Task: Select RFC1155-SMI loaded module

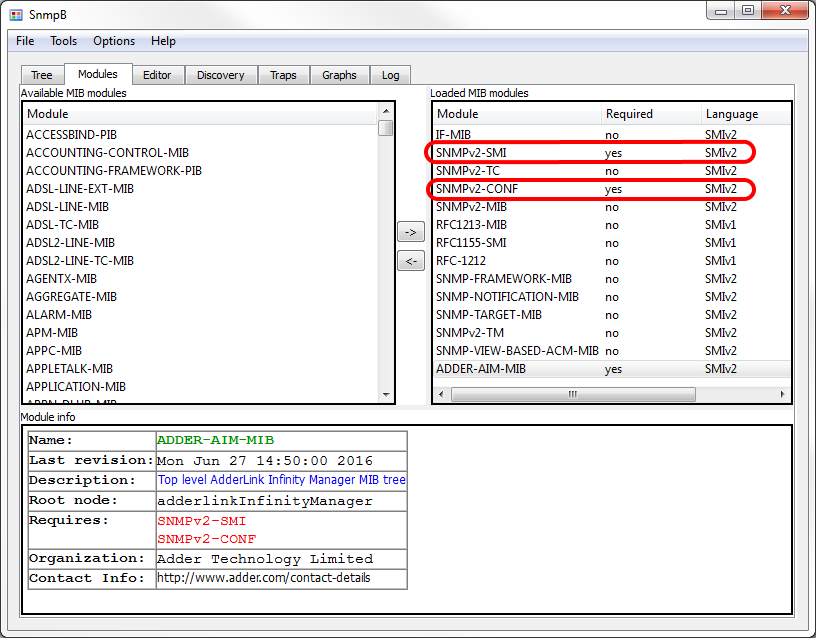Action: pyautogui.click(x=612, y=243)
